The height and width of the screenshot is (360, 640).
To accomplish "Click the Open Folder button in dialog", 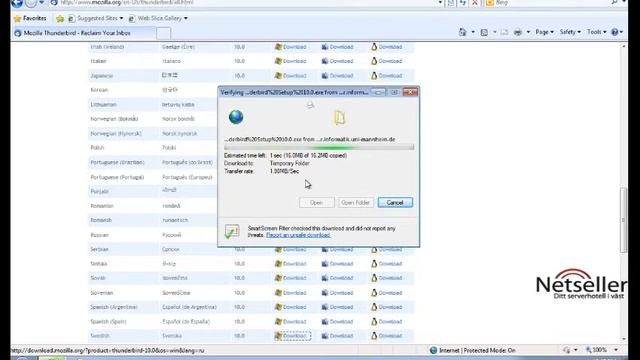I will tap(356, 202).
